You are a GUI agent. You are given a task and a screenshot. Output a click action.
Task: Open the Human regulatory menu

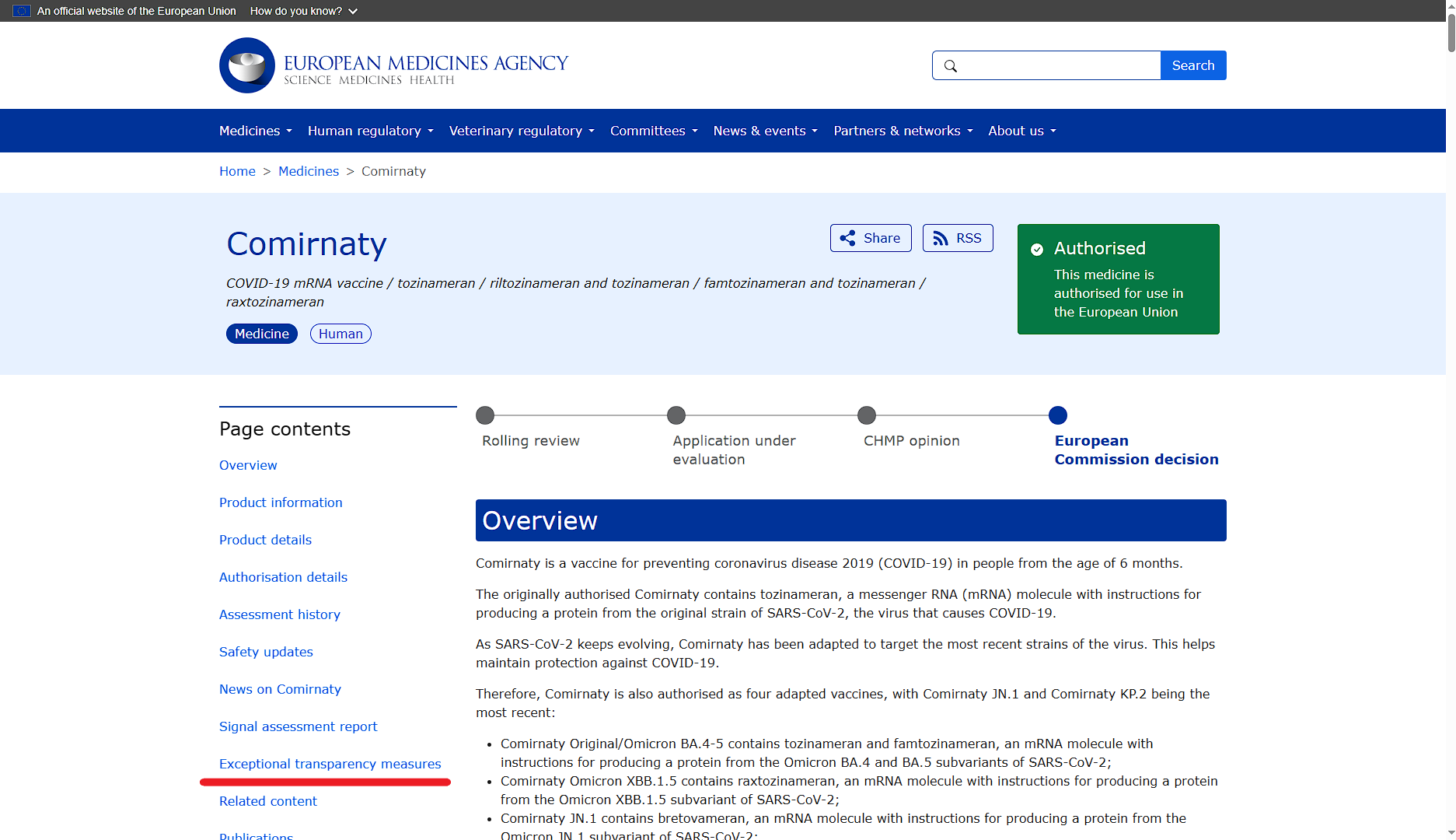371,131
